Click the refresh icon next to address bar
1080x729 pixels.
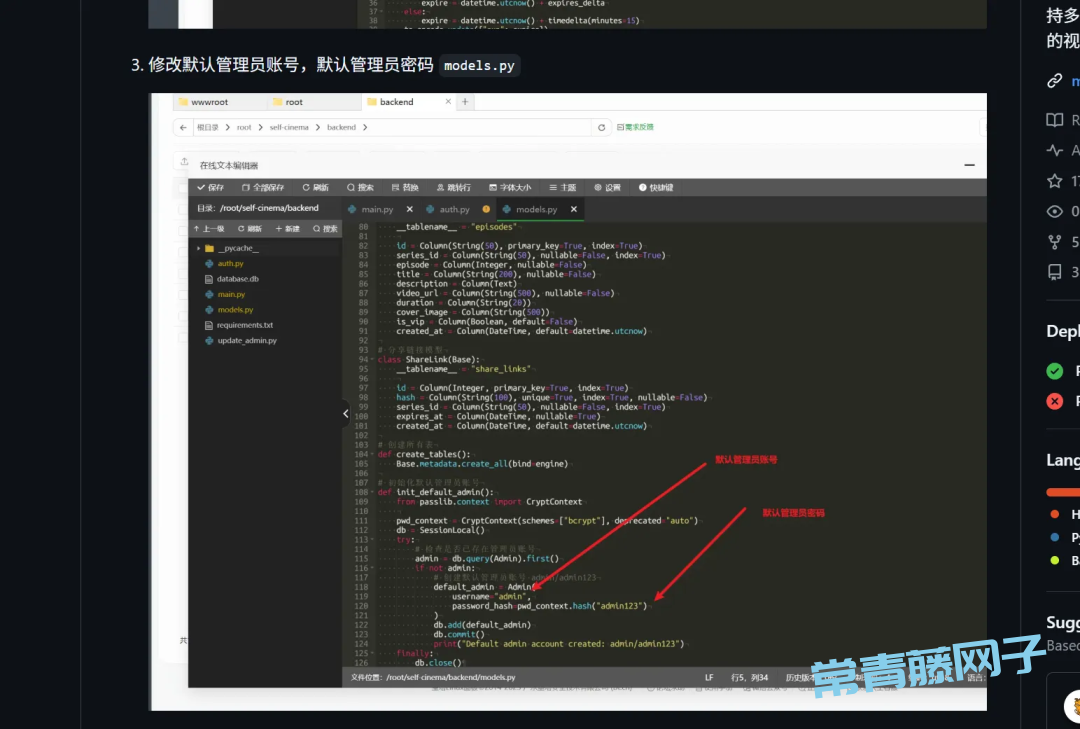tap(602, 128)
